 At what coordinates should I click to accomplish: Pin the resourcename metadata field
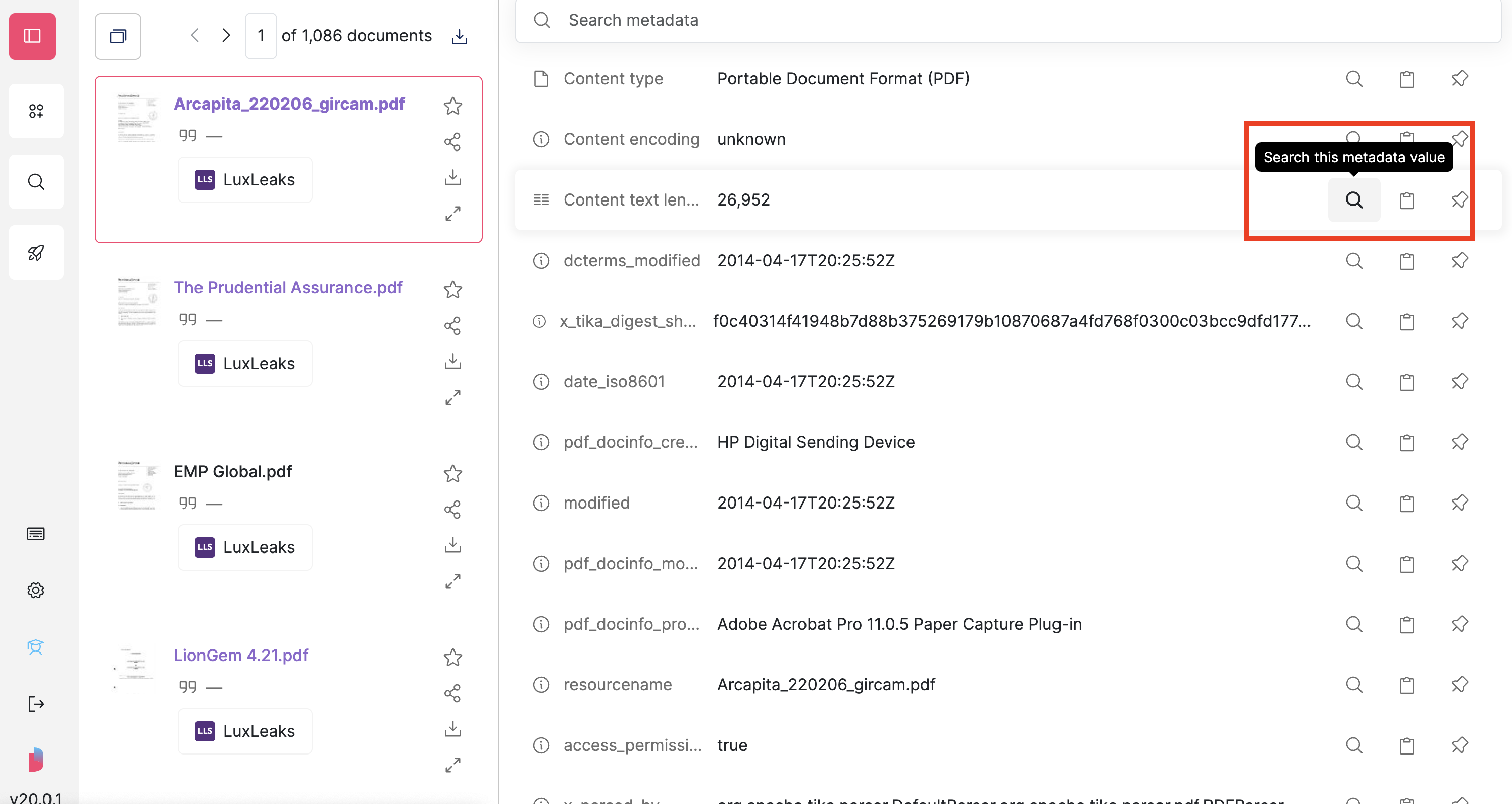[x=1460, y=684]
